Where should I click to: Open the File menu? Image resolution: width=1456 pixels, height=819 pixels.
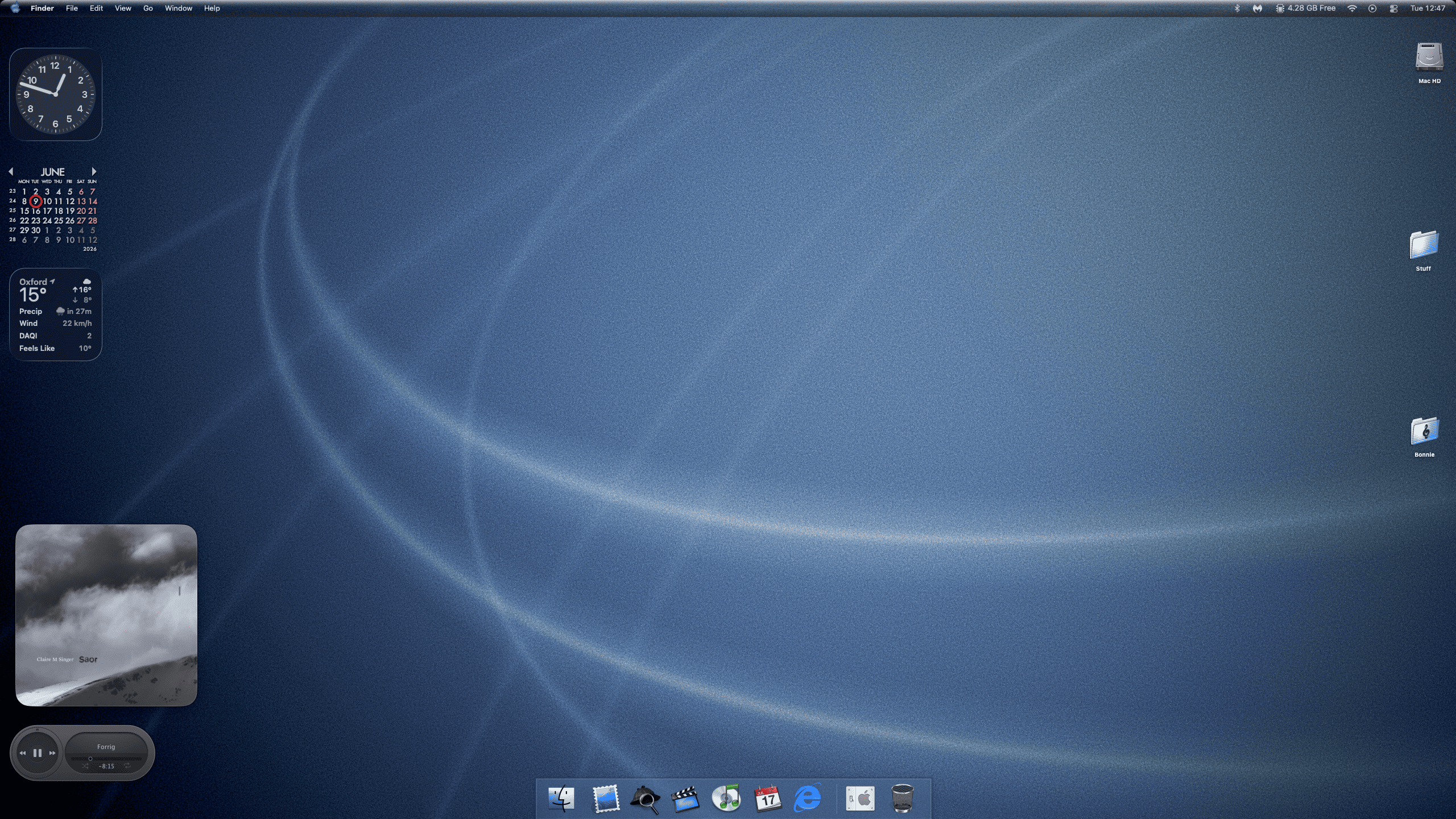(72, 8)
